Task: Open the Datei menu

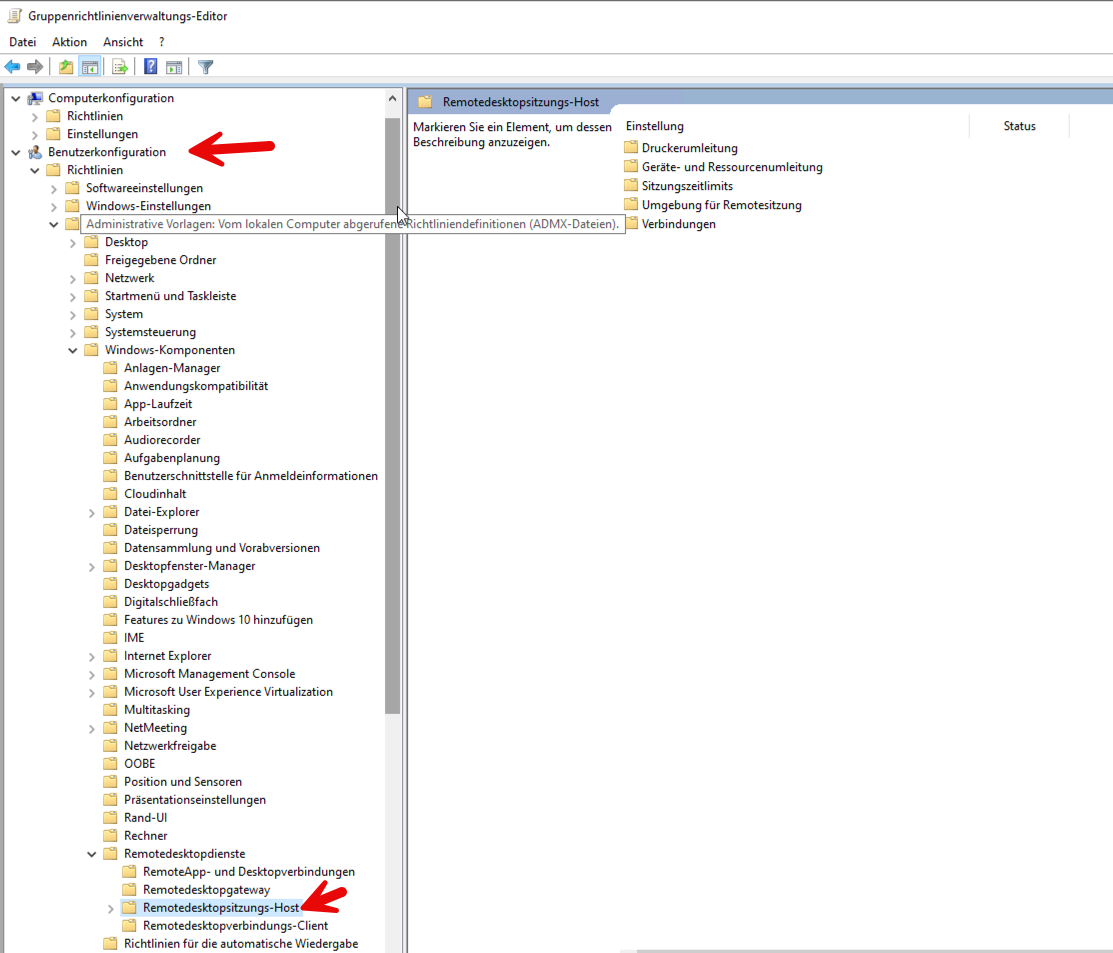Action: [22, 42]
